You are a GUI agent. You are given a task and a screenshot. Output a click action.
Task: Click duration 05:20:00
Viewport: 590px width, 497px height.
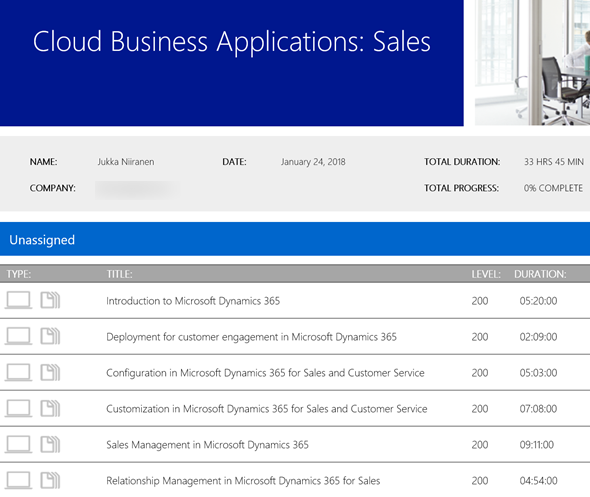(x=538, y=301)
